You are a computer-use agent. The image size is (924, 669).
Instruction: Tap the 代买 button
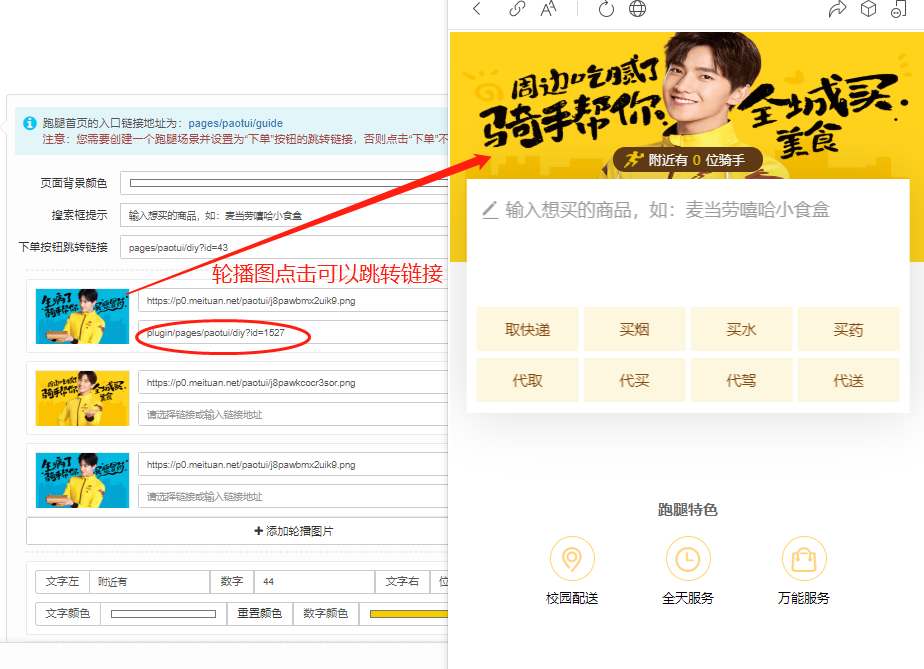pos(634,380)
